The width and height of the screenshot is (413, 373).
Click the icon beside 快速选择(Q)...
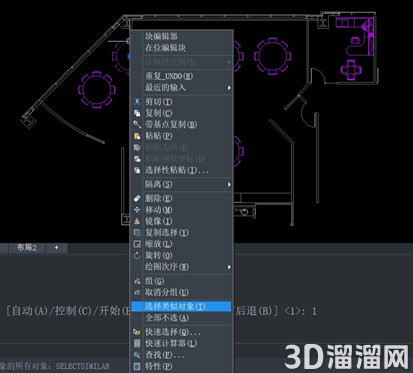click(137, 332)
